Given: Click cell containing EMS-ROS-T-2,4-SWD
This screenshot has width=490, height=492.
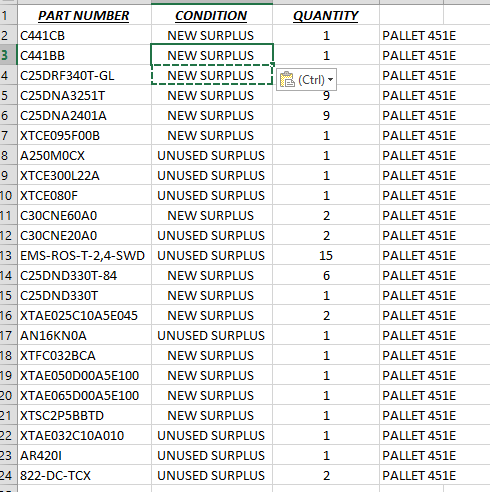Looking at the screenshot, I should pyautogui.click(x=84, y=255).
